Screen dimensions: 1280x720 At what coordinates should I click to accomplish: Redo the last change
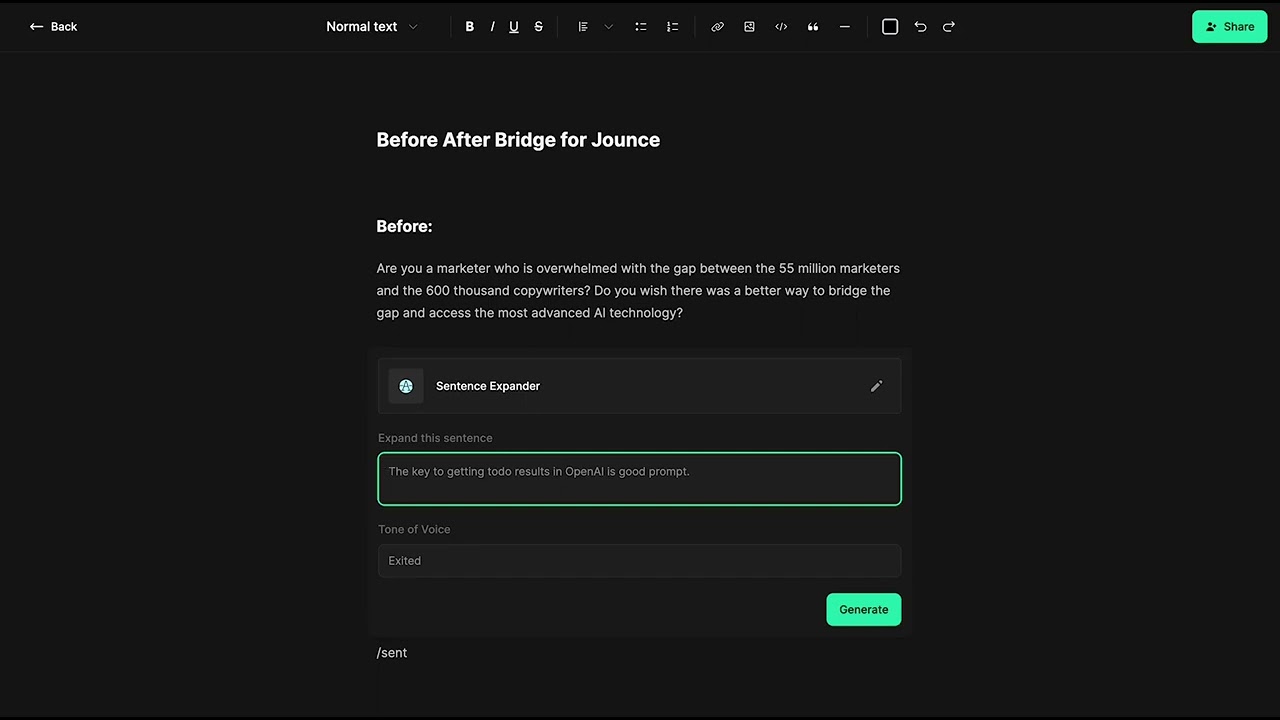pos(949,27)
